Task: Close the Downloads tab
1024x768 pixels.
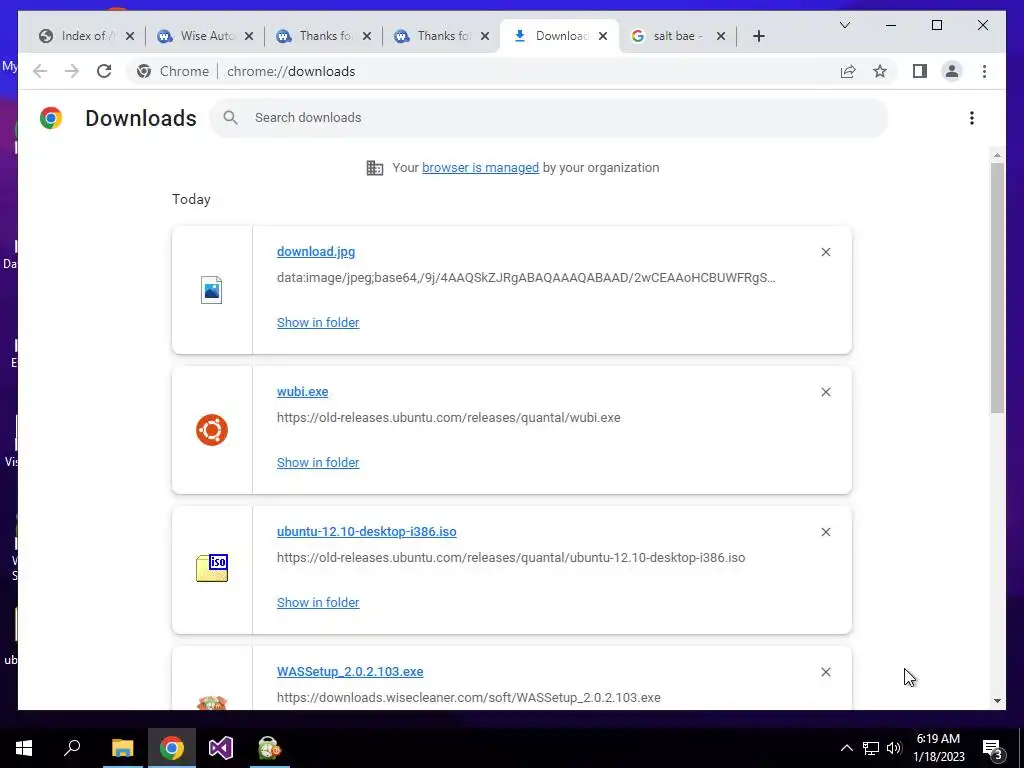Action: click(603, 36)
